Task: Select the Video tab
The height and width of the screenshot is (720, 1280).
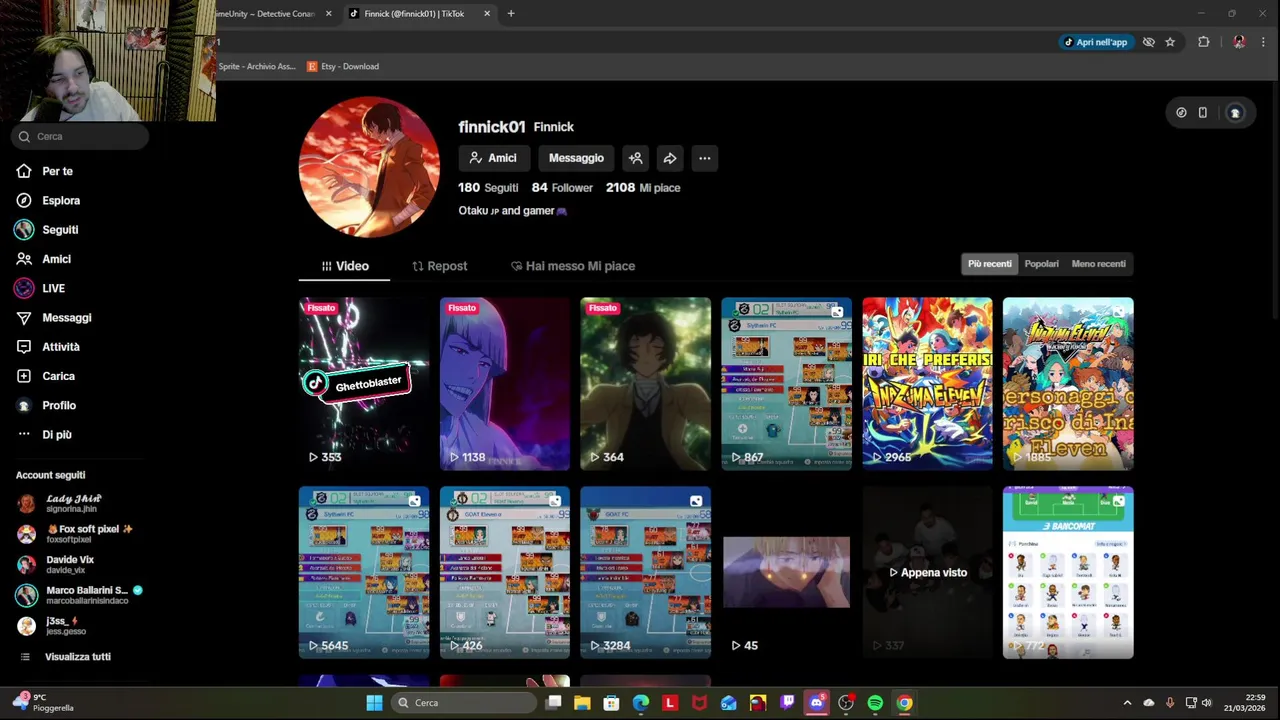Action: [345, 266]
